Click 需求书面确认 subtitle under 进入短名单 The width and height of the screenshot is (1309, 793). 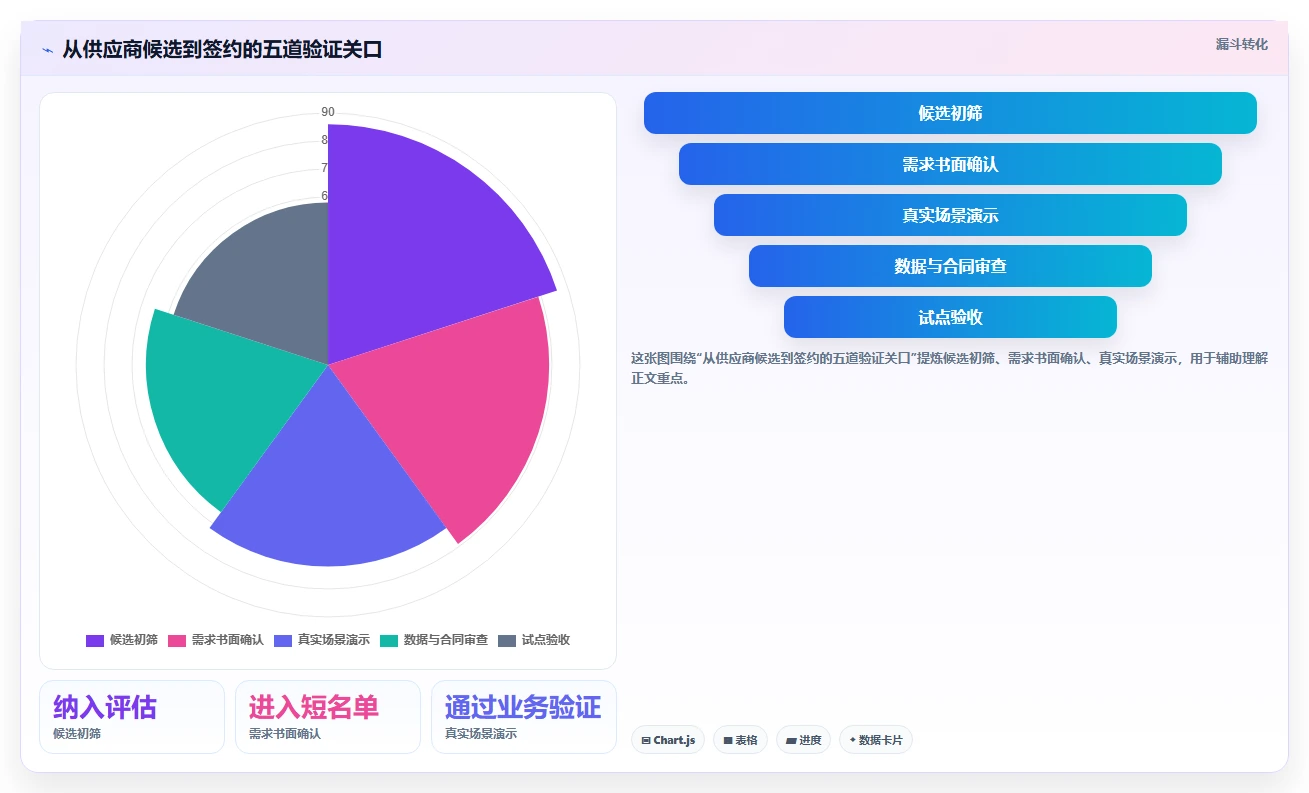[285, 734]
